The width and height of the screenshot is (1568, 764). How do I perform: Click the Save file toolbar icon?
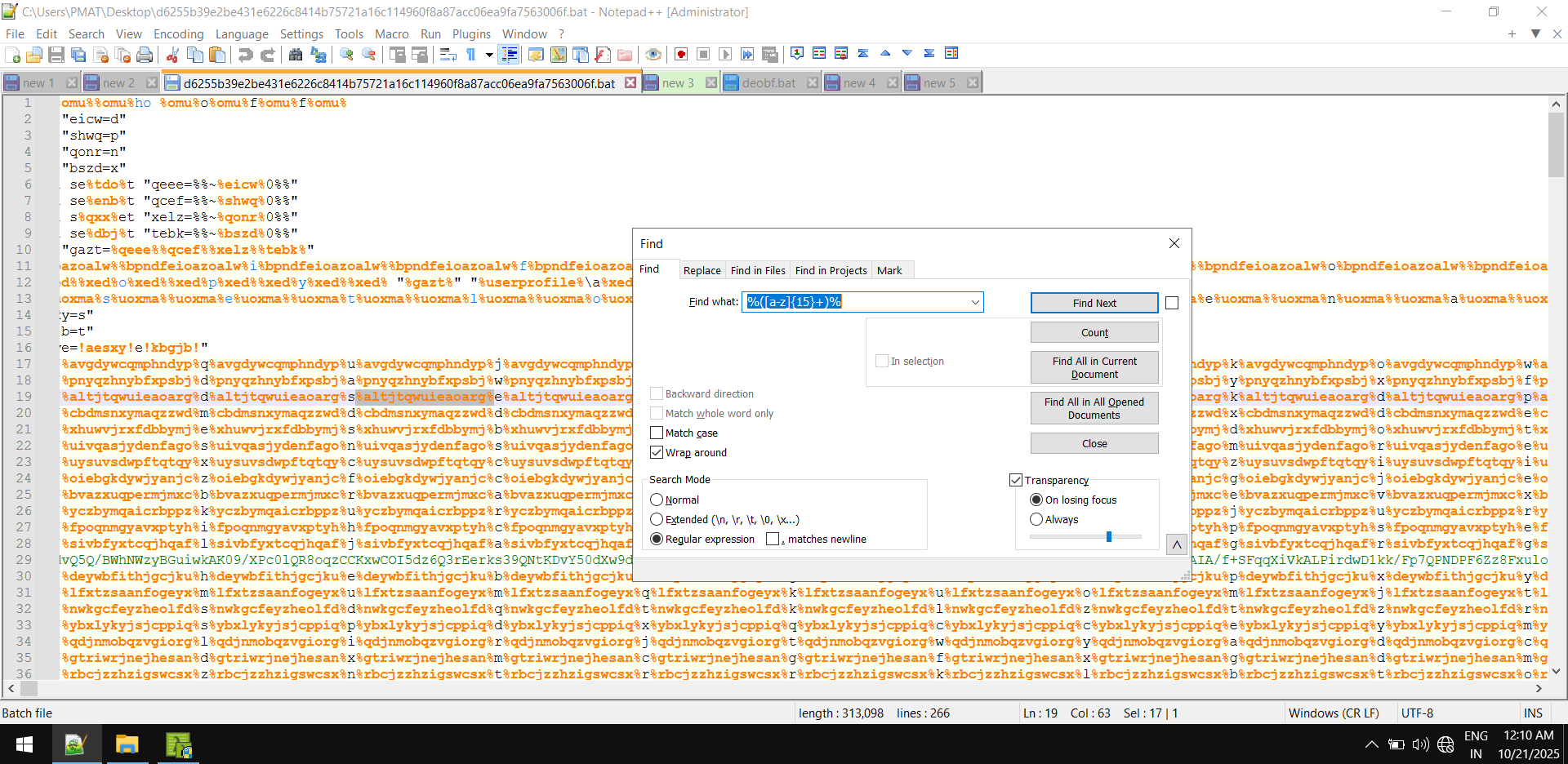[56, 55]
